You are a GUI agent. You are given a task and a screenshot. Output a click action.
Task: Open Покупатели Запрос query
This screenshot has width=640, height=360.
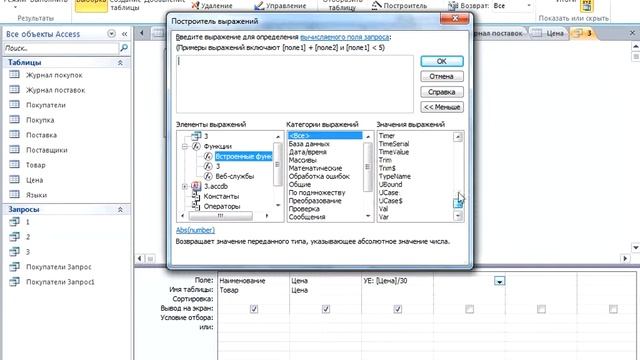tap(59, 267)
